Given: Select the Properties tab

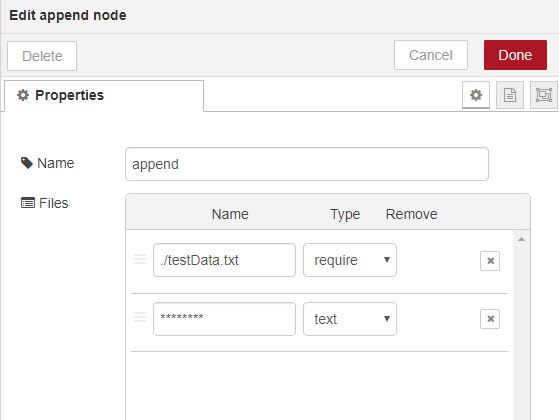Looking at the screenshot, I should point(104,96).
